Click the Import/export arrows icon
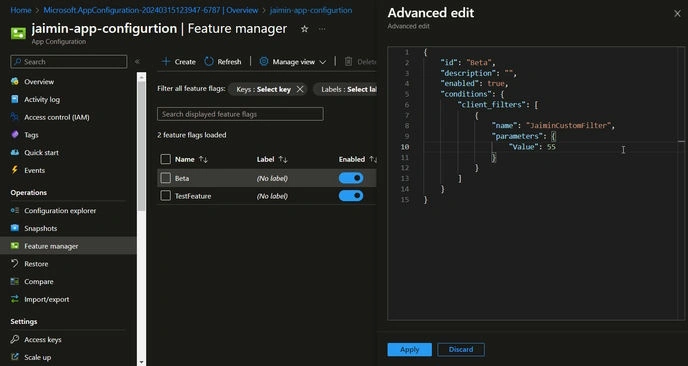The width and height of the screenshot is (688, 366). point(15,299)
